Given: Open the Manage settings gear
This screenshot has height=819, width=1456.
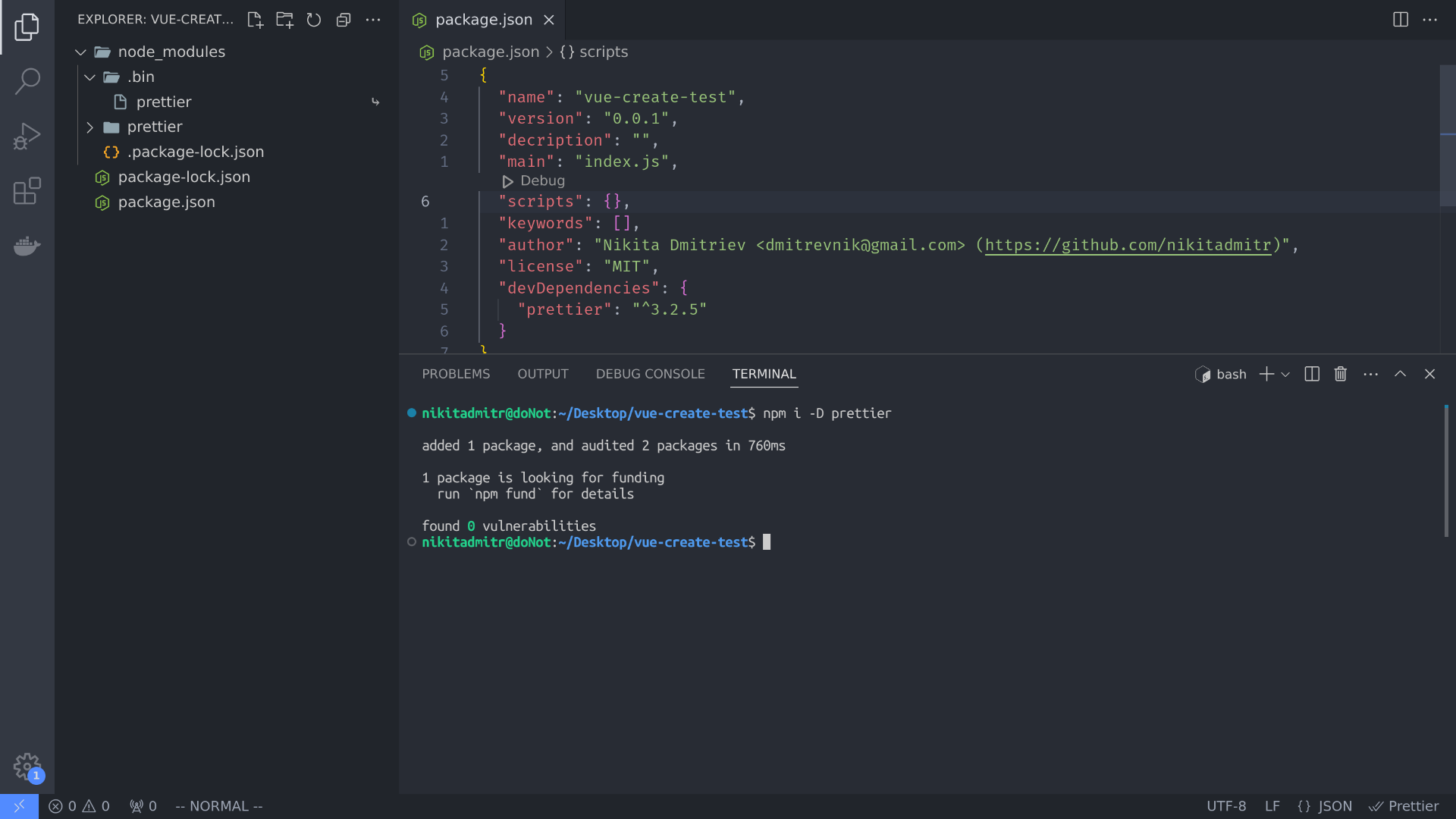Looking at the screenshot, I should (27, 767).
